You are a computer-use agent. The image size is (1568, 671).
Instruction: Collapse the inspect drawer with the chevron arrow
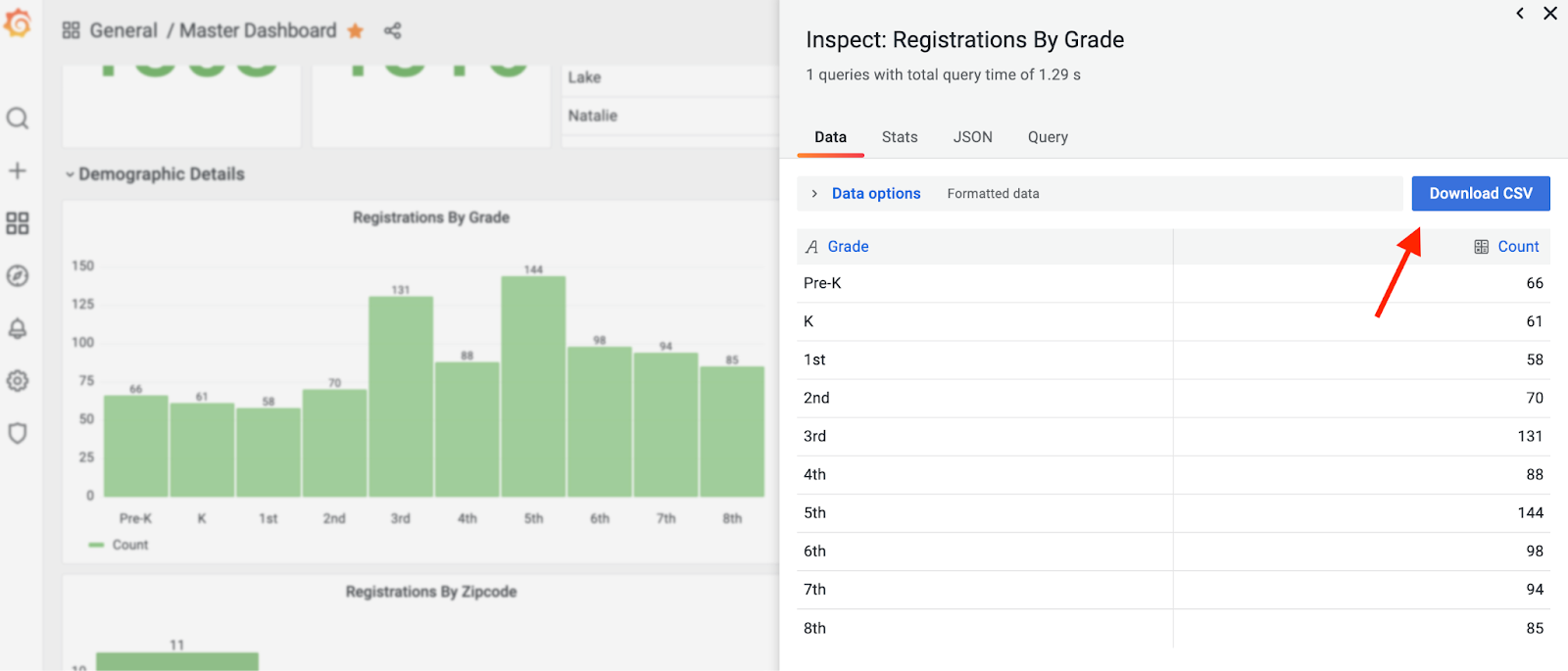click(x=1520, y=14)
